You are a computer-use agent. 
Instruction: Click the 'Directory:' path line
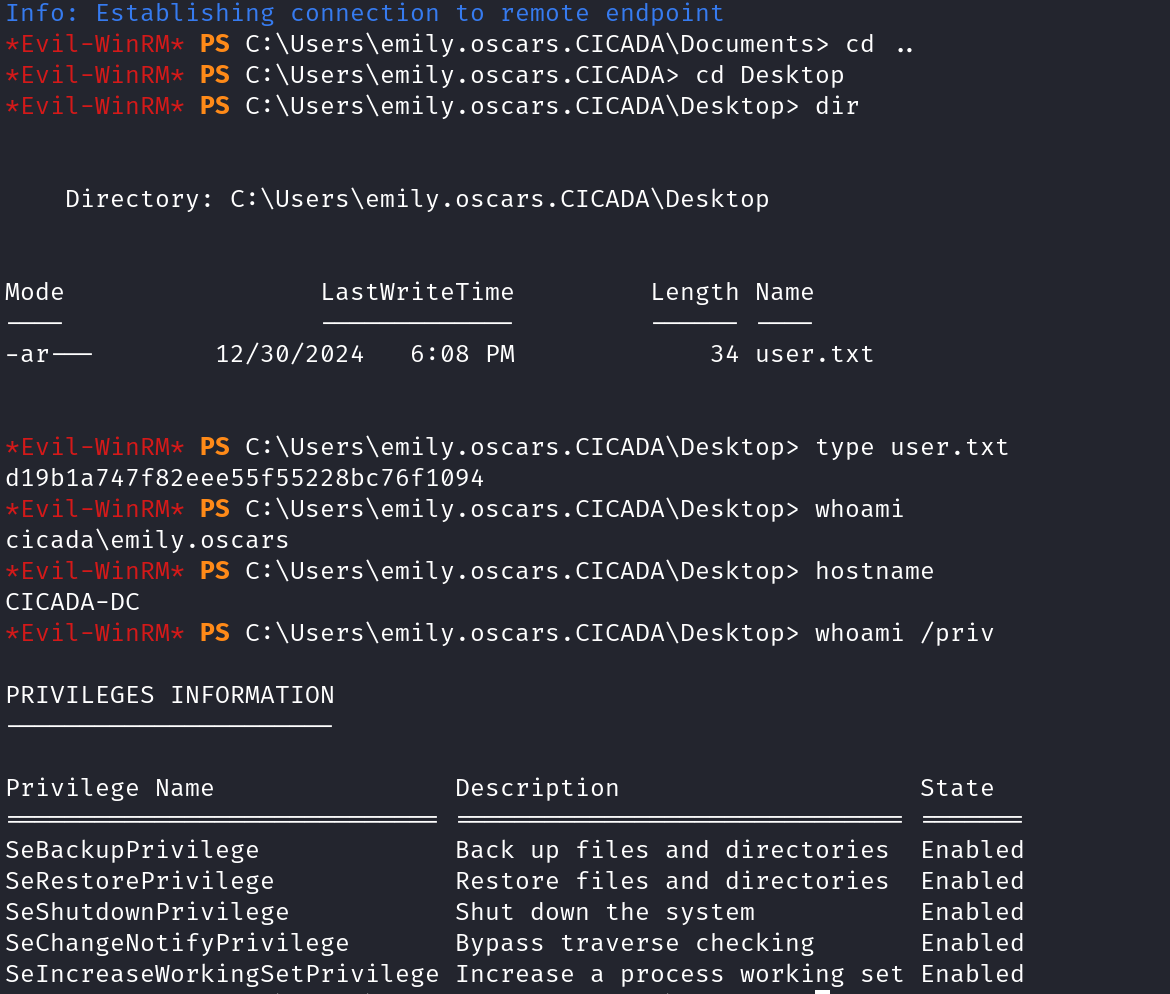pyautogui.click(x=417, y=199)
